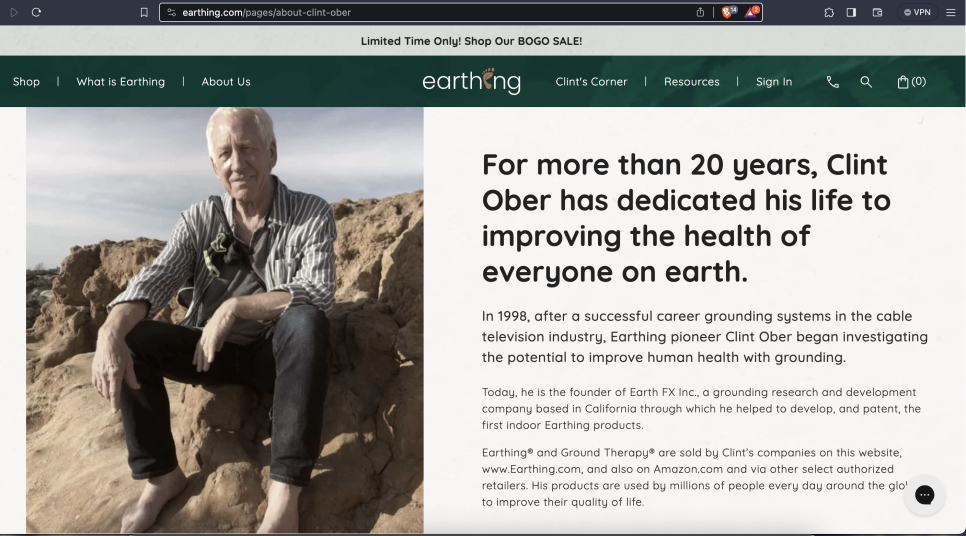Open the About Us menu
This screenshot has height=536, width=966.
click(226, 81)
